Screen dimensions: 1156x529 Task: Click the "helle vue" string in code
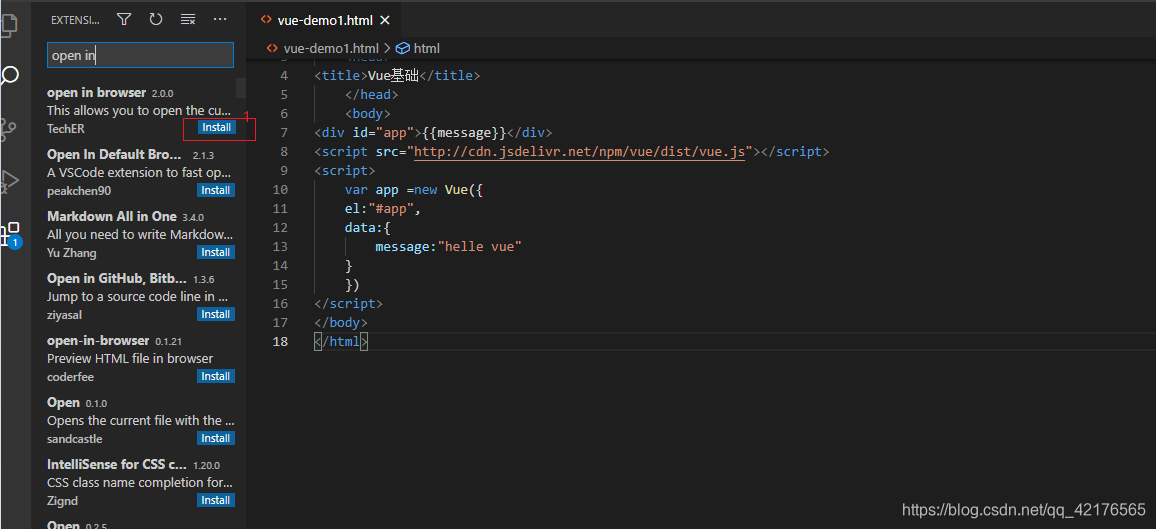click(480, 246)
